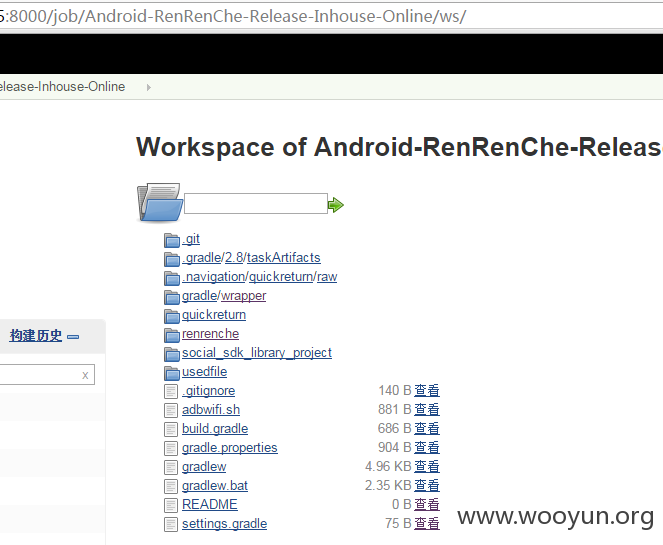
Task: Clear the build history search with x
Action: pos(85,375)
